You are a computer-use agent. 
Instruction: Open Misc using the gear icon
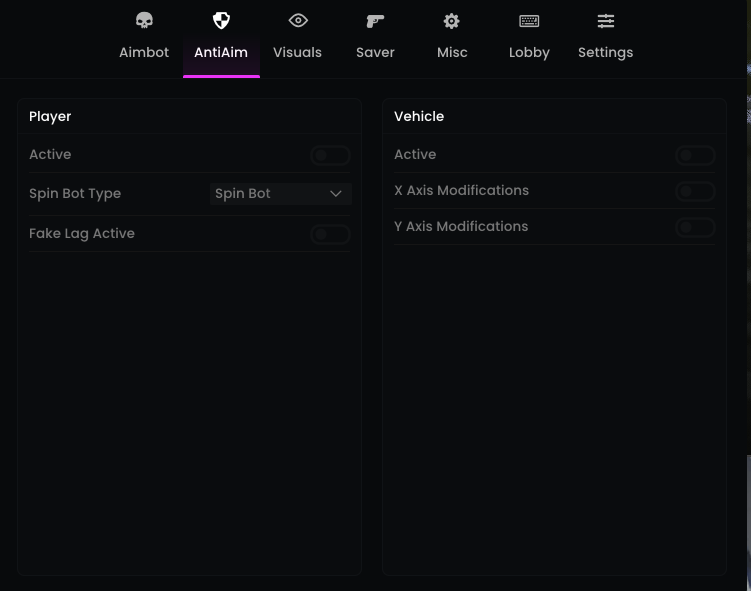452,21
